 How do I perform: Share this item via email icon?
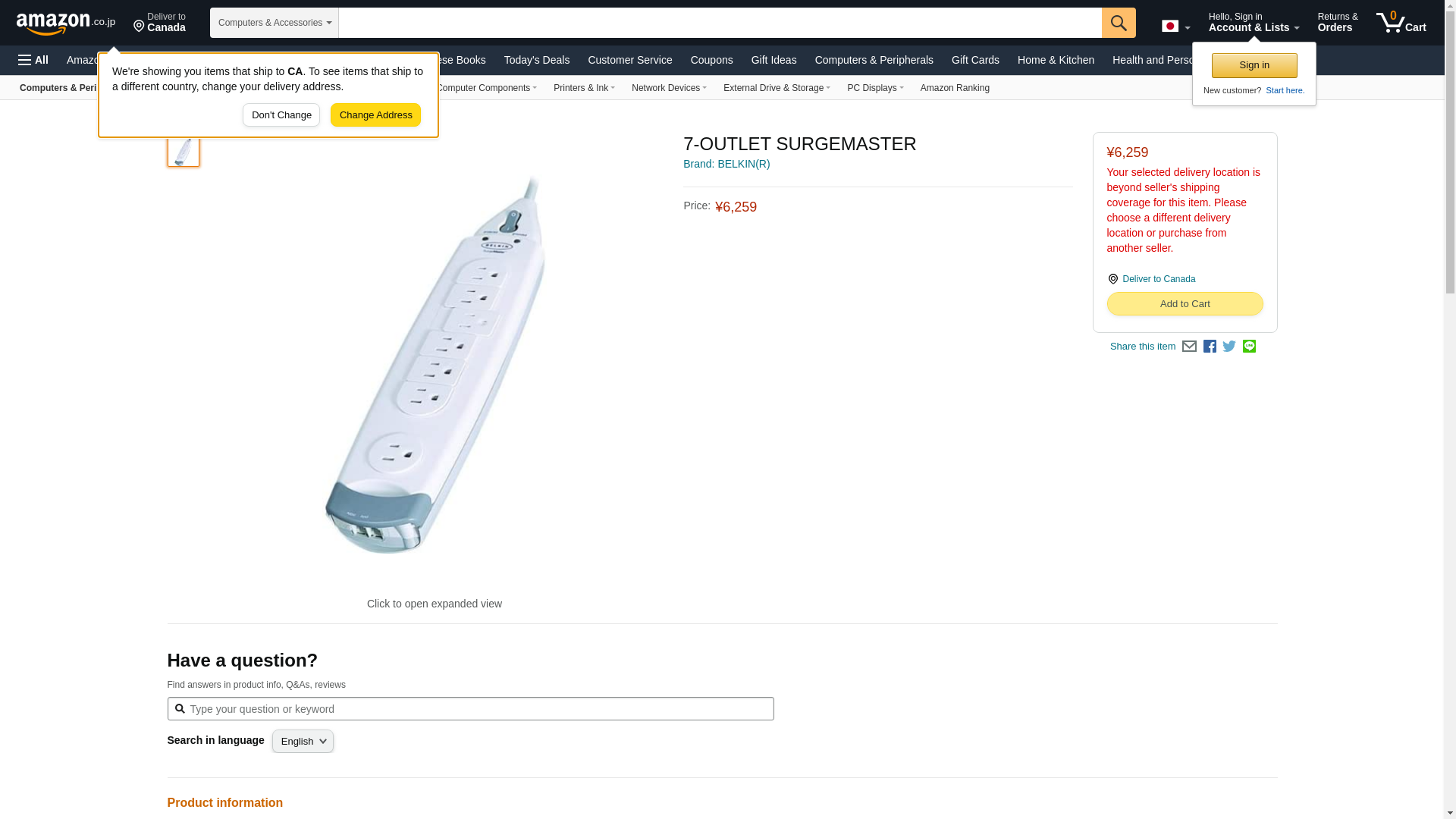point(1189,347)
